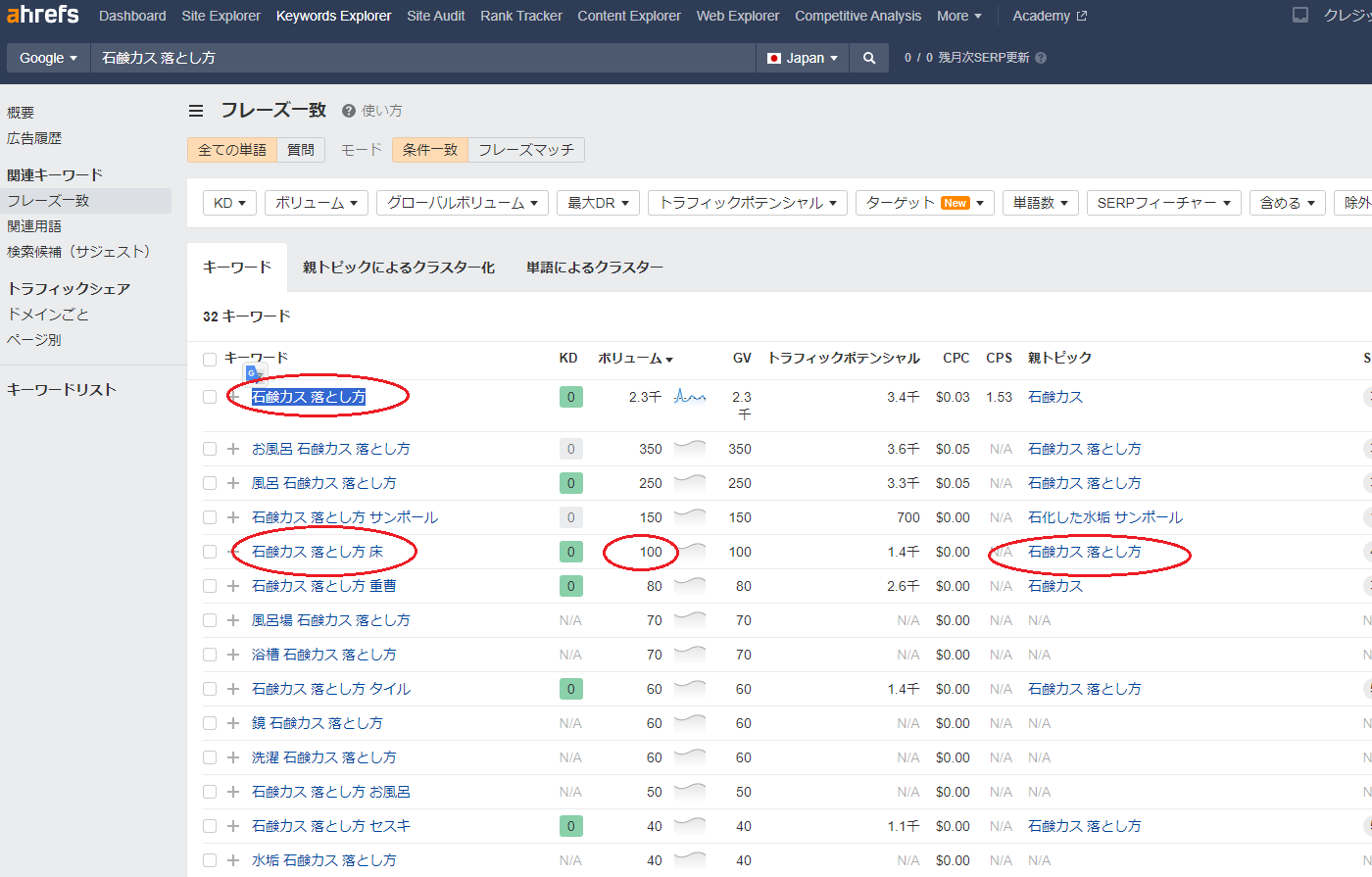The width and height of the screenshot is (1372, 877).
Task: Toggle the hamburger menu beside フレーズ一致
Action: tap(196, 111)
